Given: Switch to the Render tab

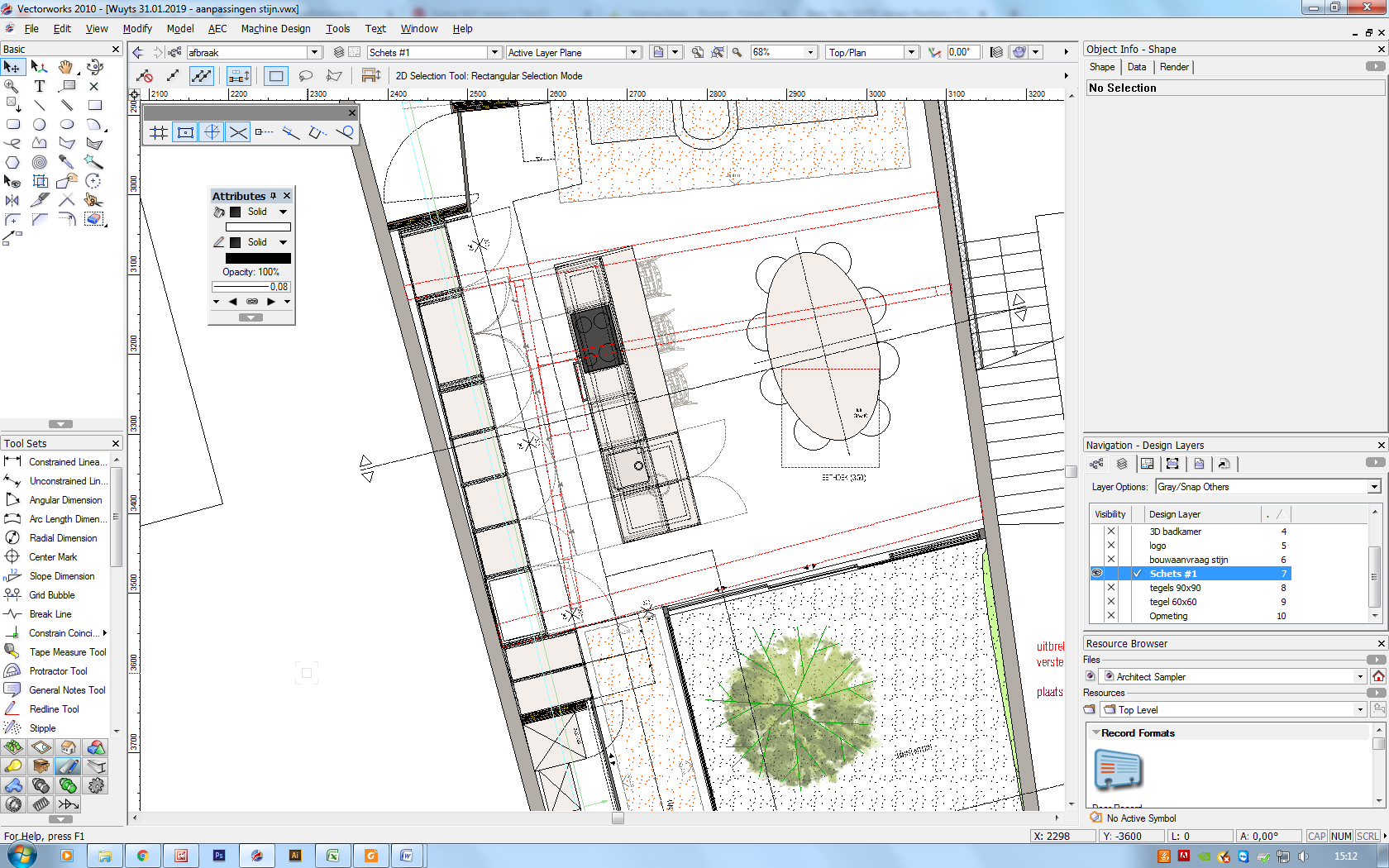Looking at the screenshot, I should [x=1174, y=67].
